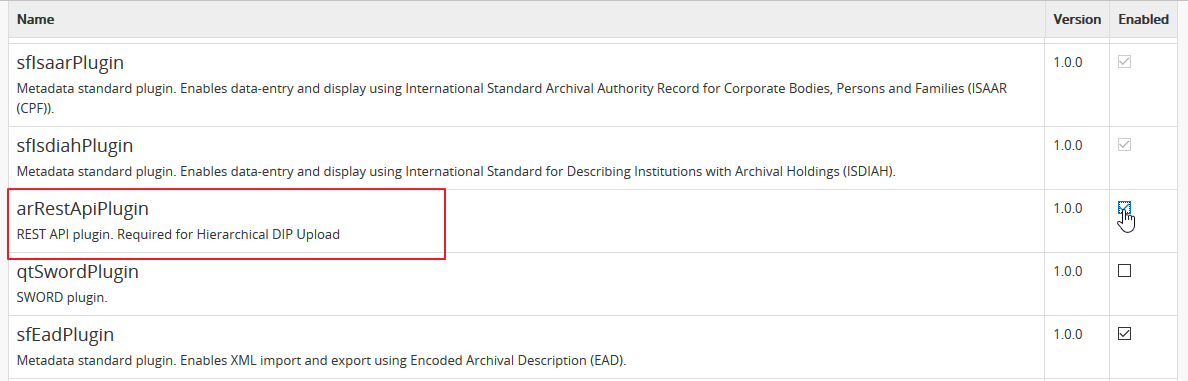This screenshot has height=381, width=1188.
Task: Select the sfEadPlugin plugin title
Action: click(65, 334)
